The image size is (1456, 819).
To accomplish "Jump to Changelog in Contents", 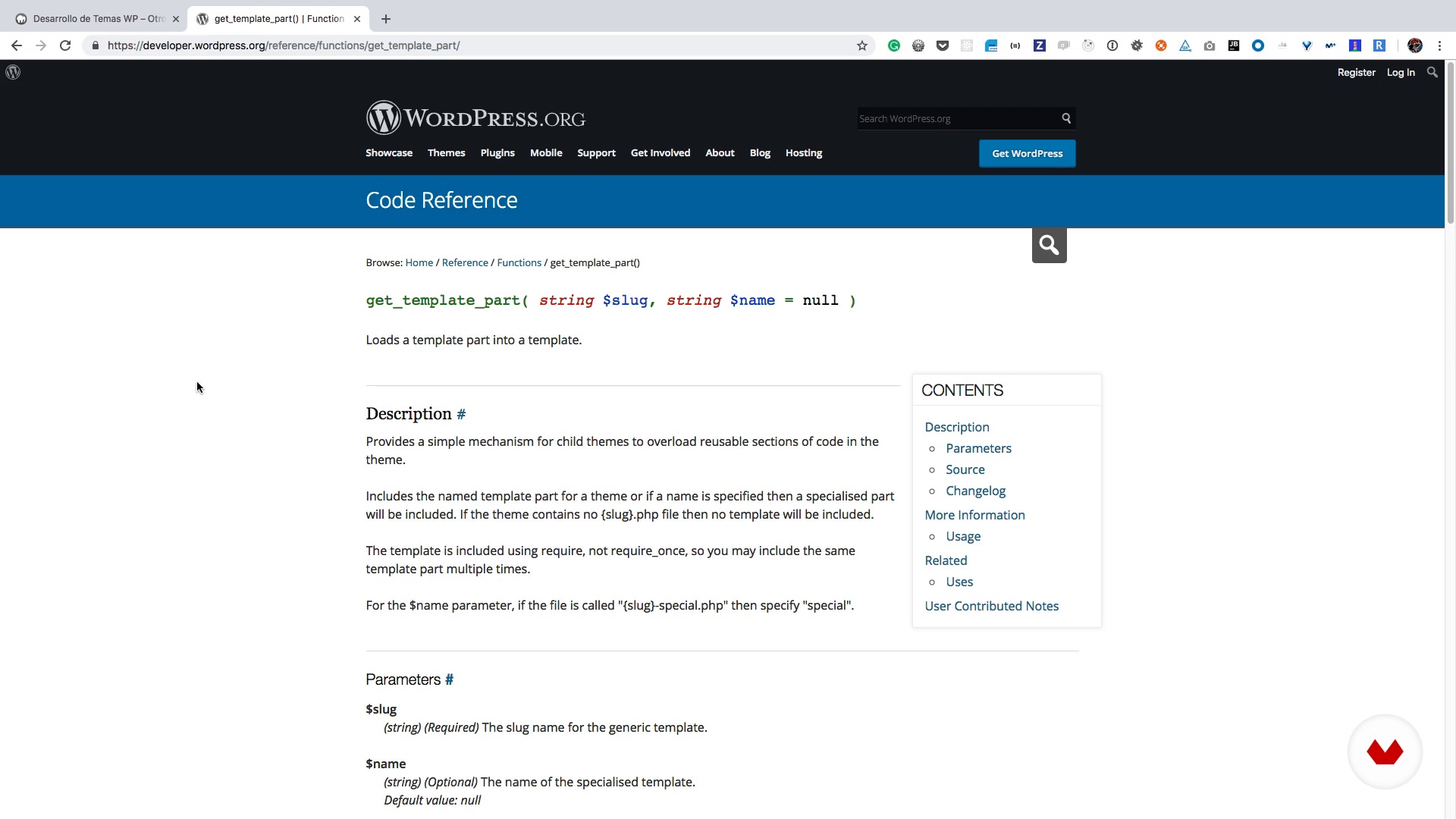I will tap(976, 491).
